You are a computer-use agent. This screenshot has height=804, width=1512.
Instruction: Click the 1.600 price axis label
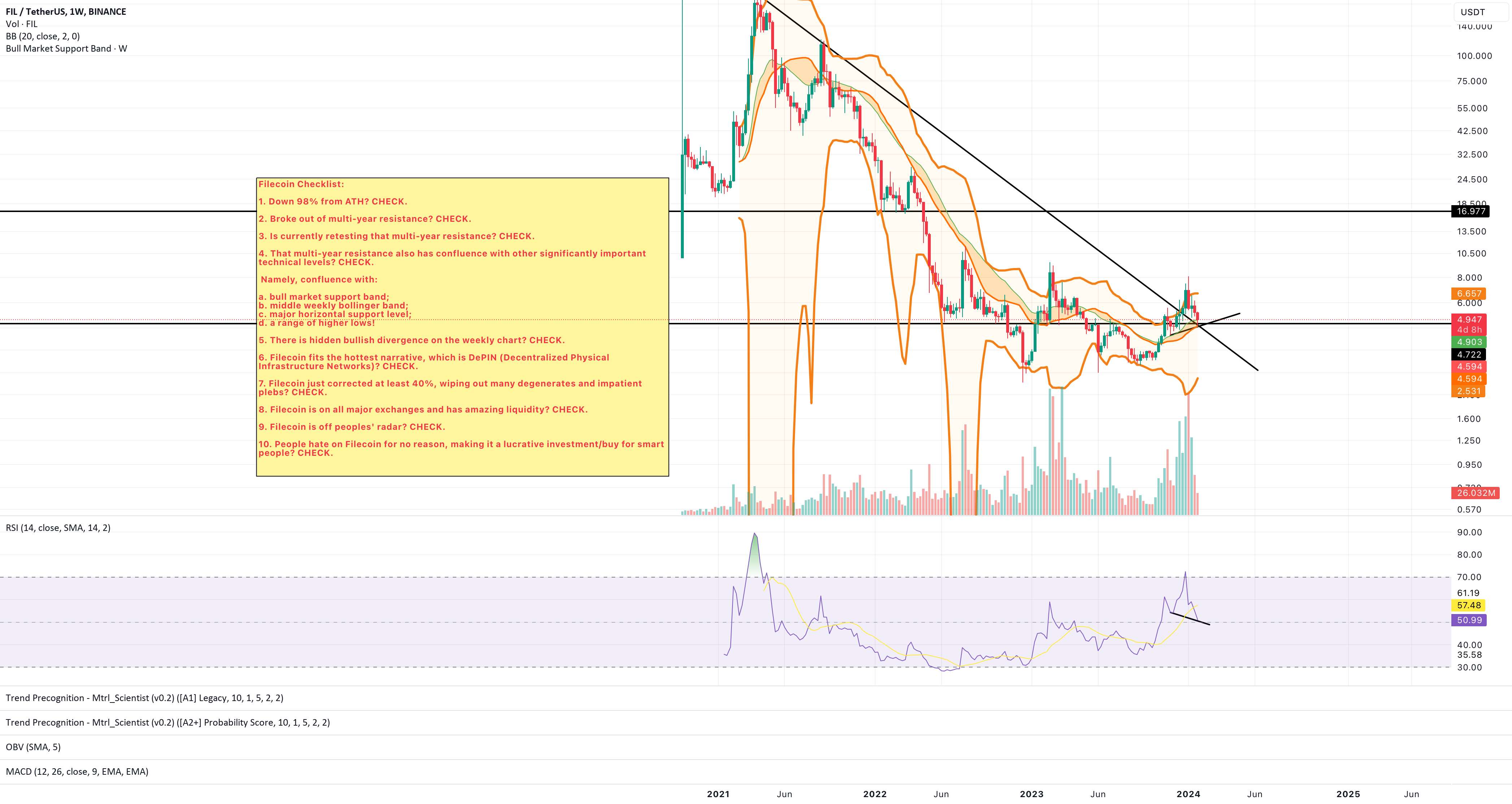[x=1469, y=419]
